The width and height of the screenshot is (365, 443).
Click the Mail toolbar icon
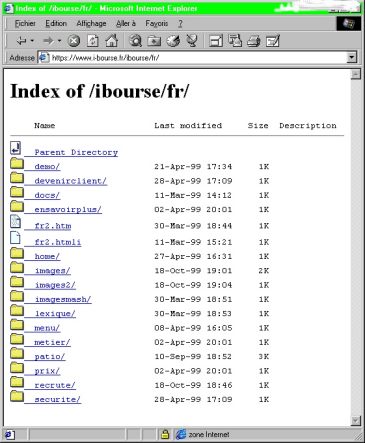tap(235, 41)
